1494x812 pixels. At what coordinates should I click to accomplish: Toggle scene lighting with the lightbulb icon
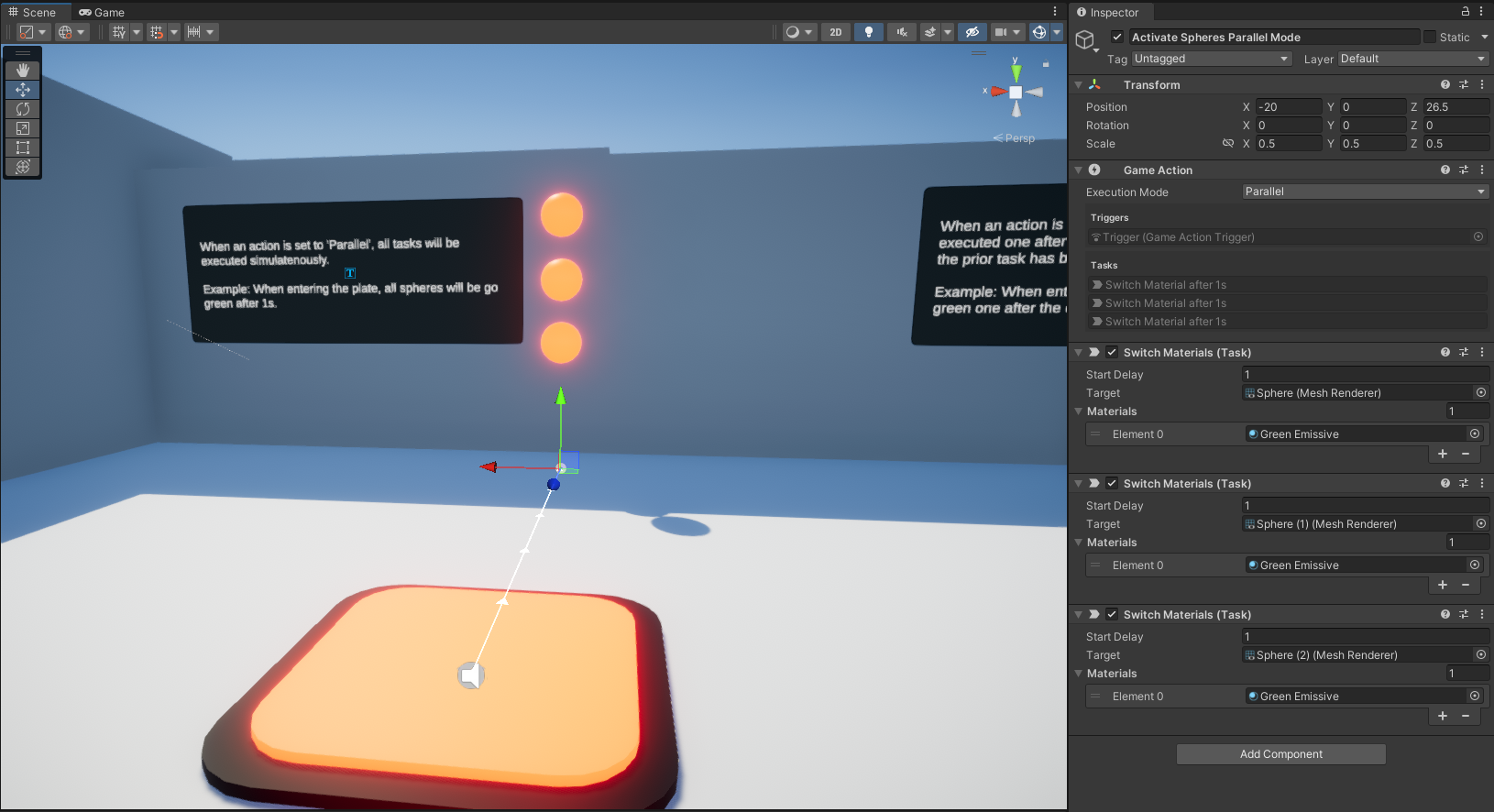[x=868, y=32]
